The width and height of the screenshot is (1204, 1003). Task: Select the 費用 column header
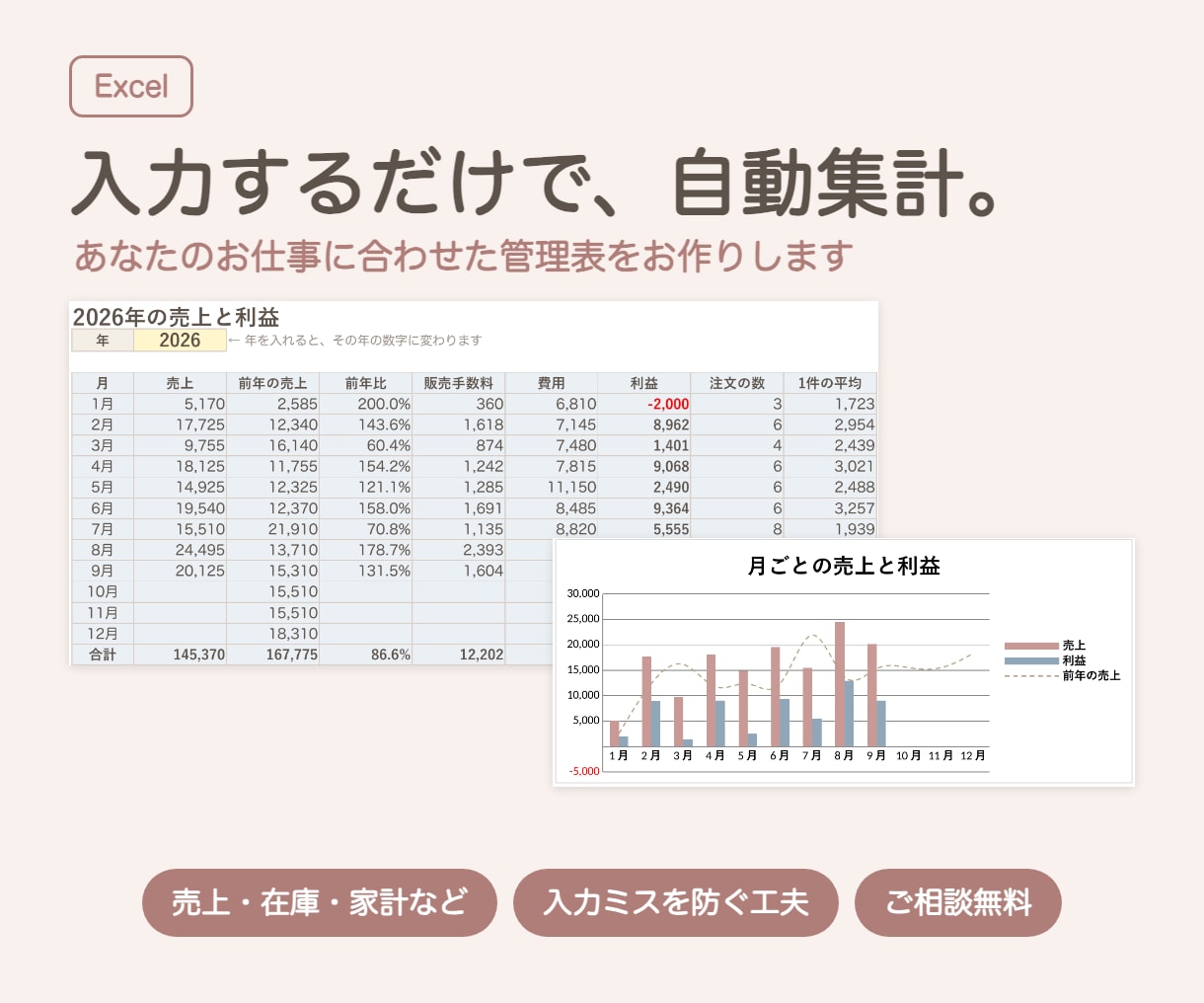[552, 383]
